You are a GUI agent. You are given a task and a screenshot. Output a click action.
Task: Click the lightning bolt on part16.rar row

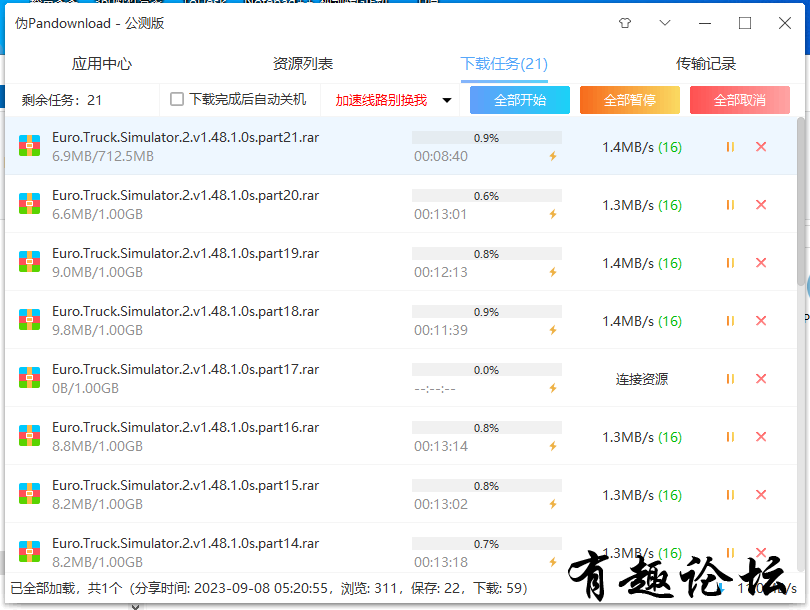[553, 446]
